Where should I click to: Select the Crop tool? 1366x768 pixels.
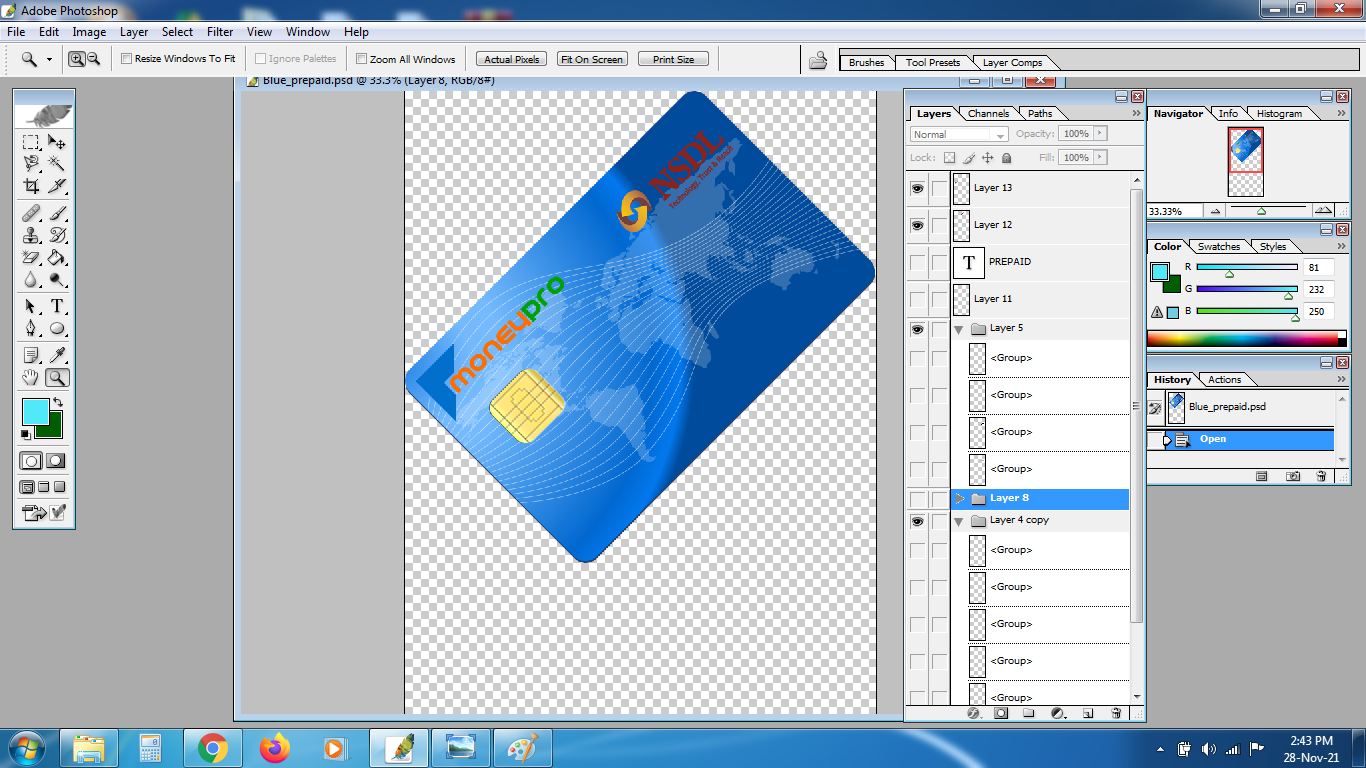click(x=31, y=186)
